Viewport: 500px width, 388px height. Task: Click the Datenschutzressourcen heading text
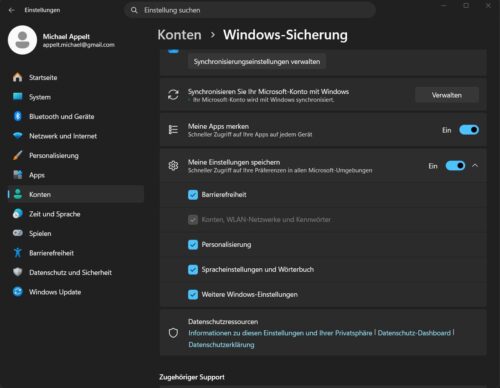pos(223,322)
